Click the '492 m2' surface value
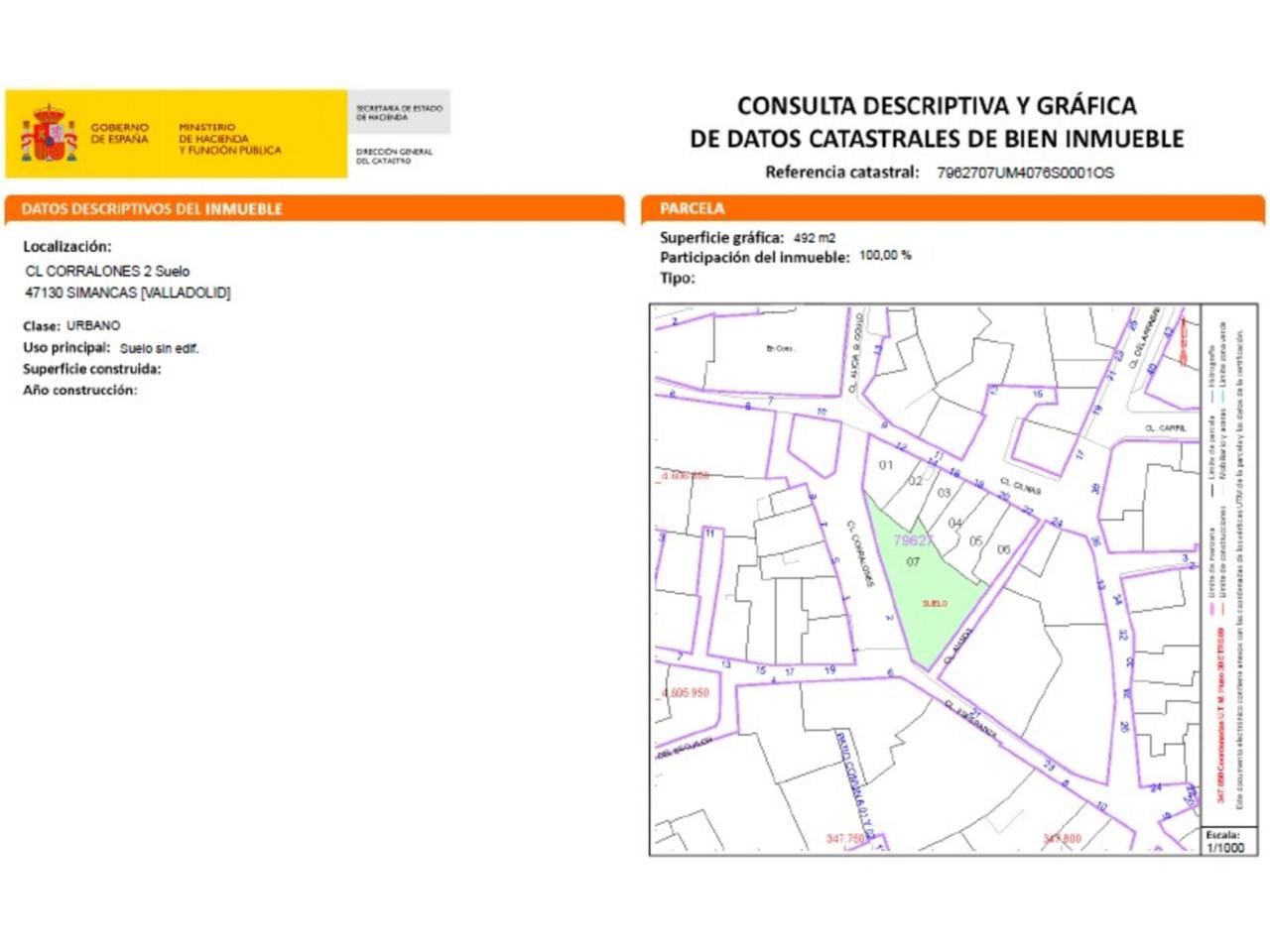 [x=815, y=238]
